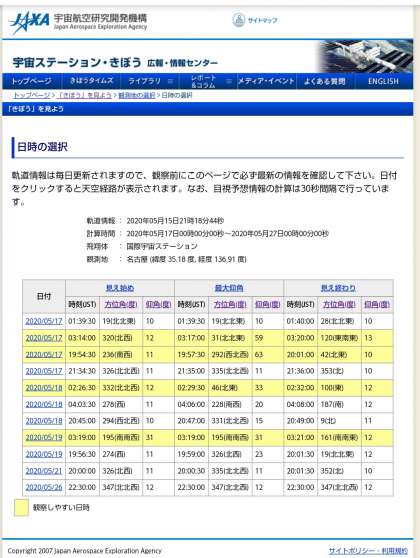The image size is (420, 558).
Task: Open the よくある質問 menu item
Action: tap(325, 81)
